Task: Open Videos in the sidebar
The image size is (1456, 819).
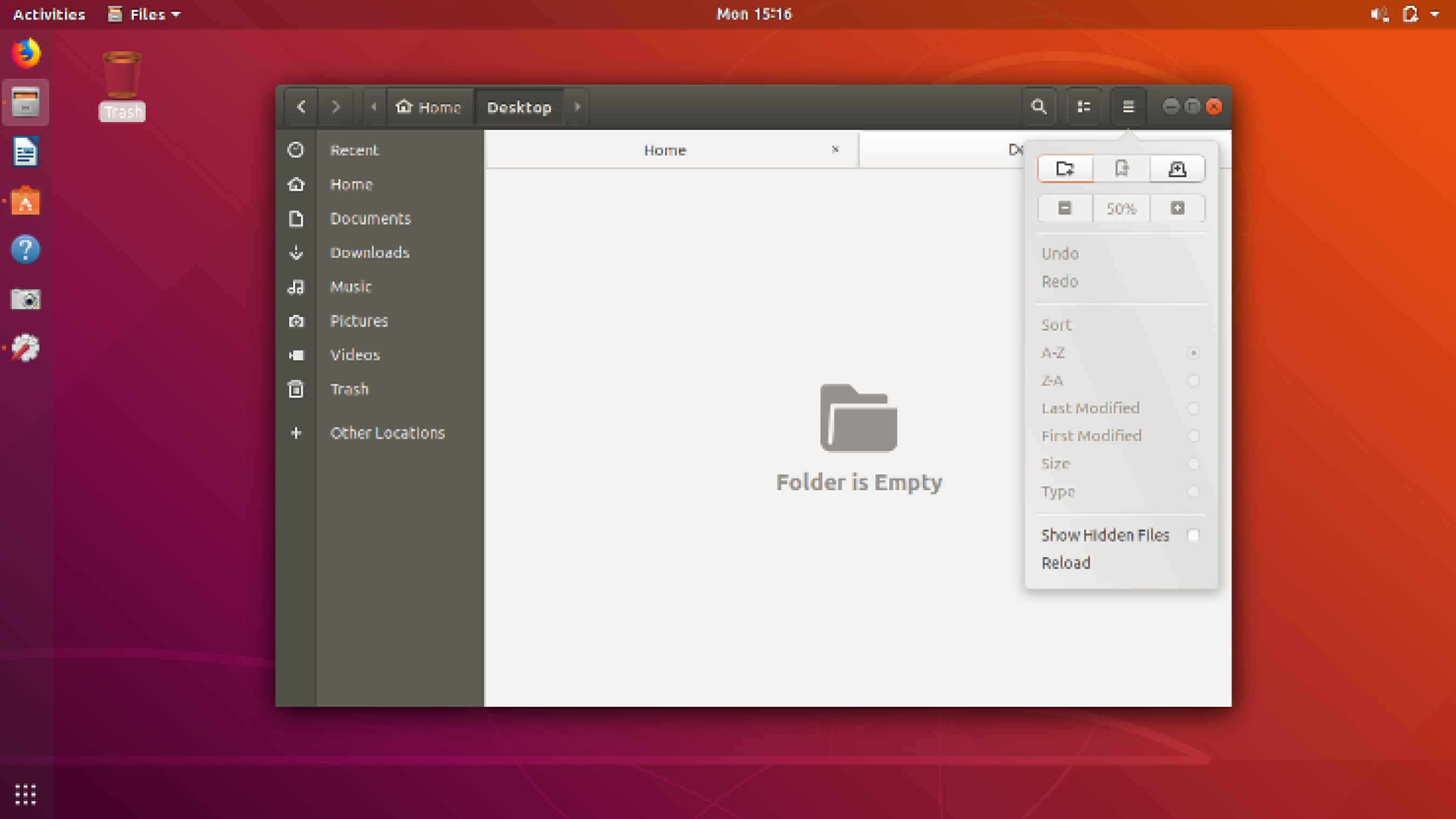Action: 380,355
